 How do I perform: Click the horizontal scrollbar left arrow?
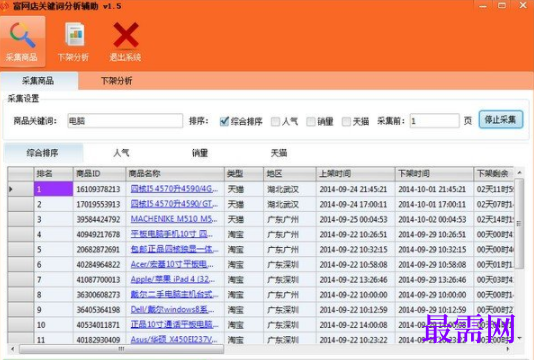coord(13,349)
